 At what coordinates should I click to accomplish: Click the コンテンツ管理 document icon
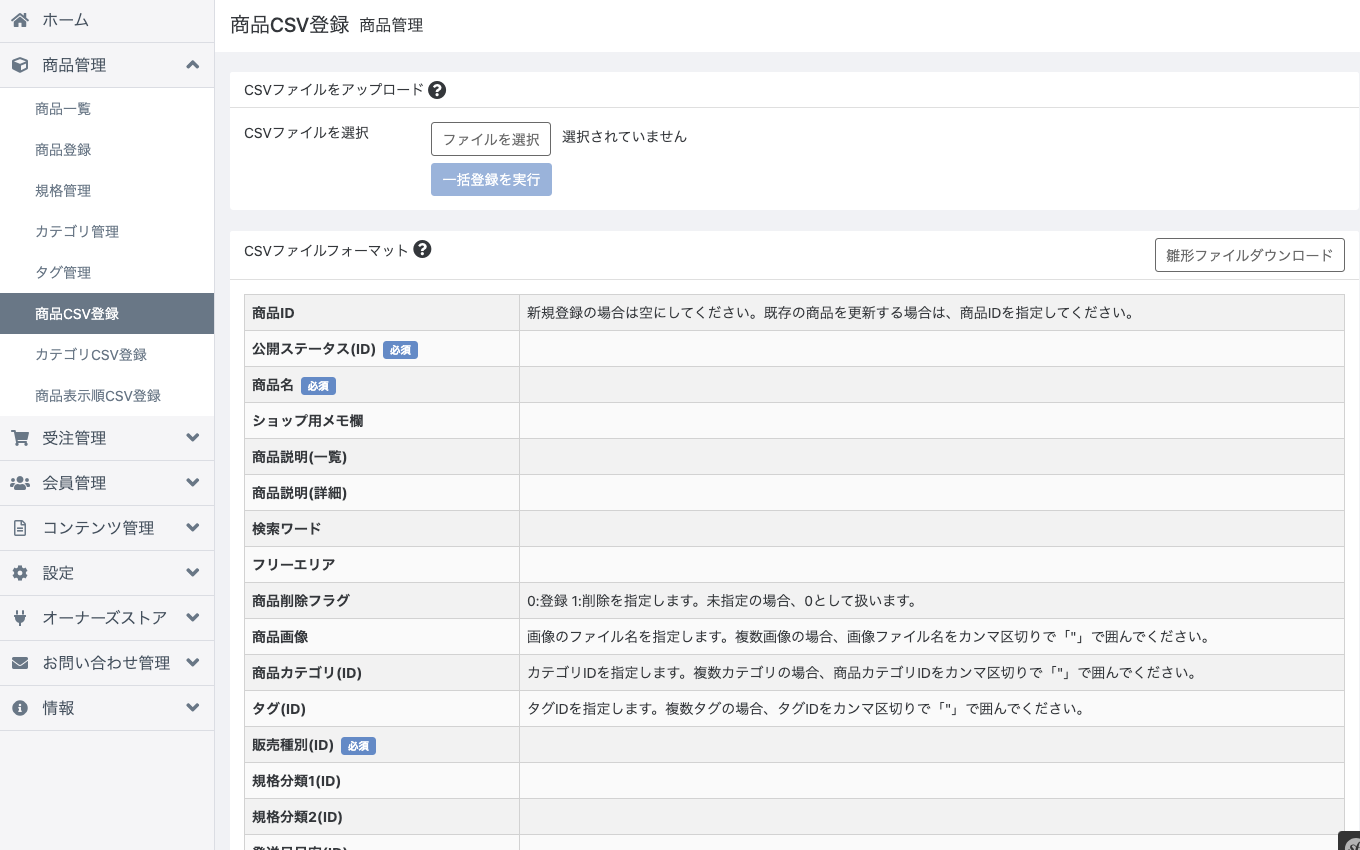click(20, 528)
